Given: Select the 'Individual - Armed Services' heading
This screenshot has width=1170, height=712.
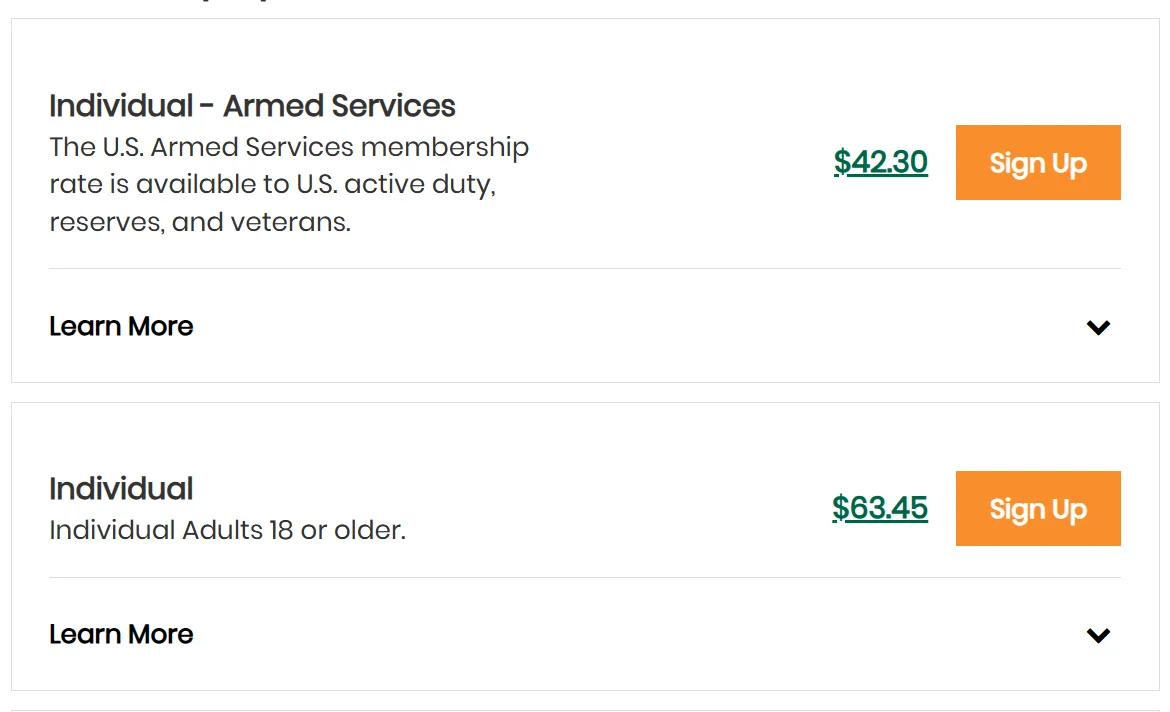Looking at the screenshot, I should click(252, 106).
